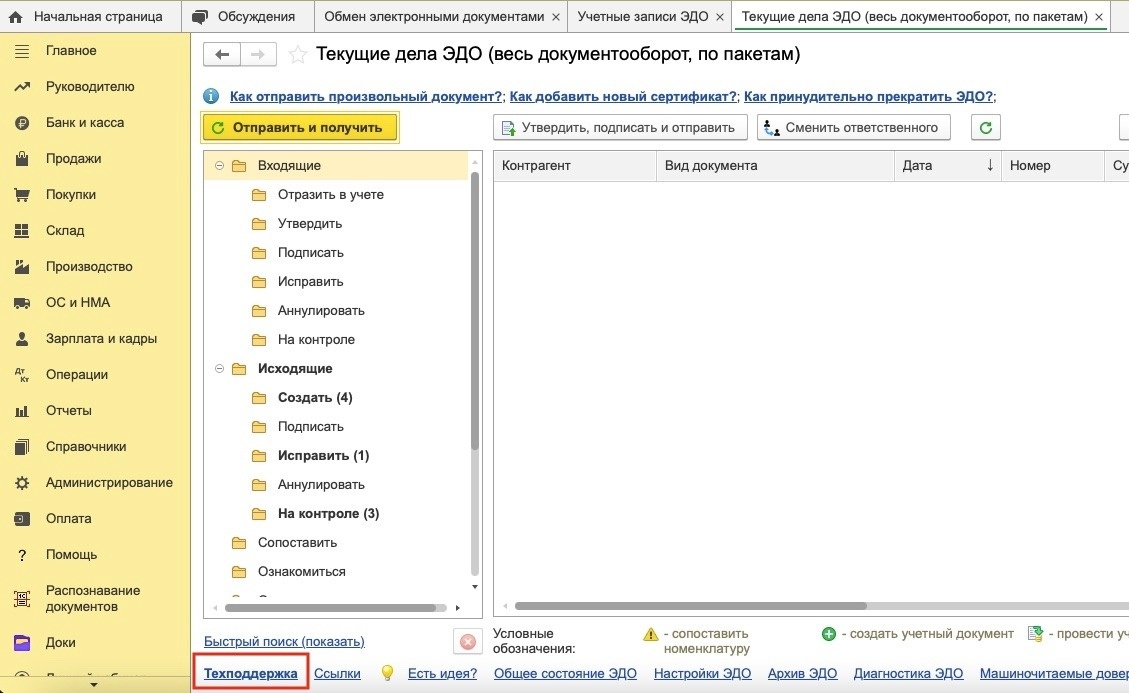The image size is (1129, 693).
Task: Open the Справочники section
Action: pos(86,447)
